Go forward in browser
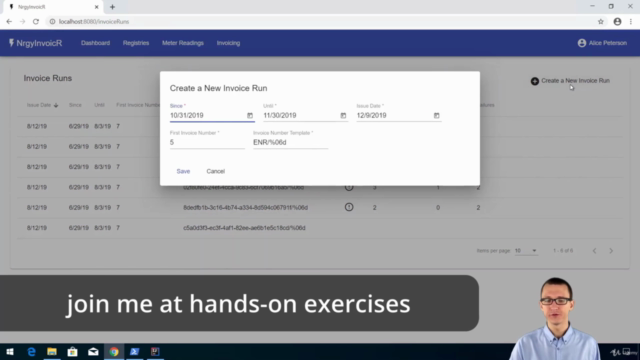The width and height of the screenshot is (640, 360). tap(22, 22)
